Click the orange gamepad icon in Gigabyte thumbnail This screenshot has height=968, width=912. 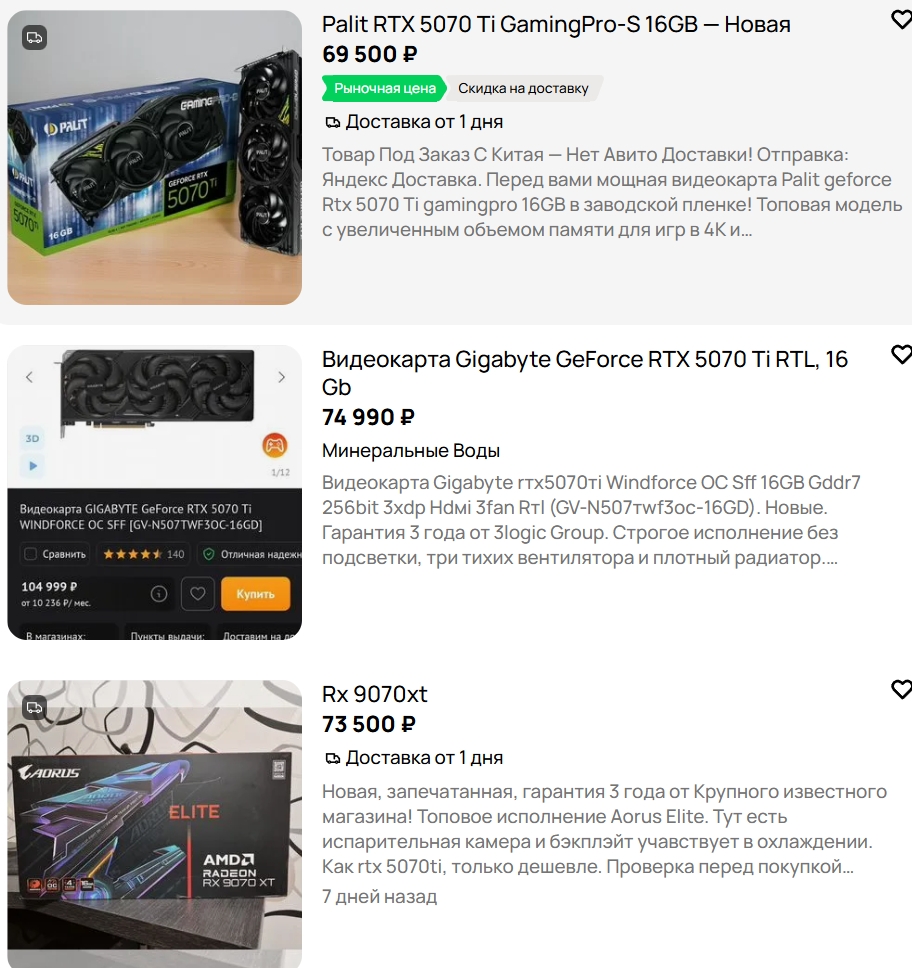point(275,445)
